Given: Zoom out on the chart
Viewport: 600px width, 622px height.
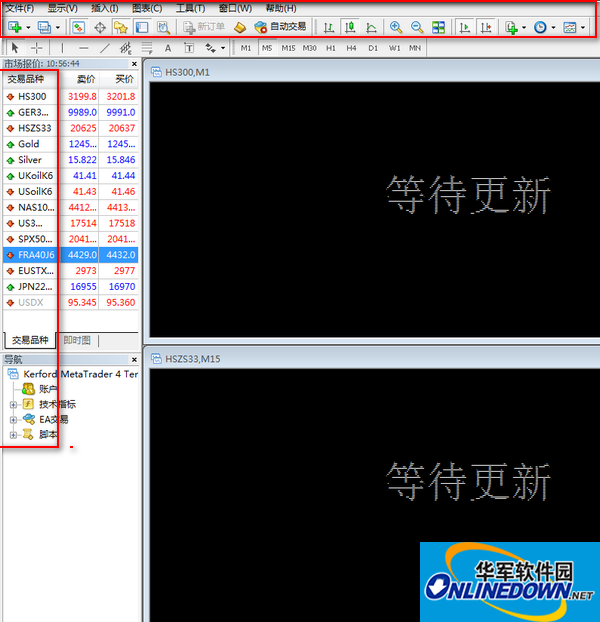Looking at the screenshot, I should (x=417, y=27).
